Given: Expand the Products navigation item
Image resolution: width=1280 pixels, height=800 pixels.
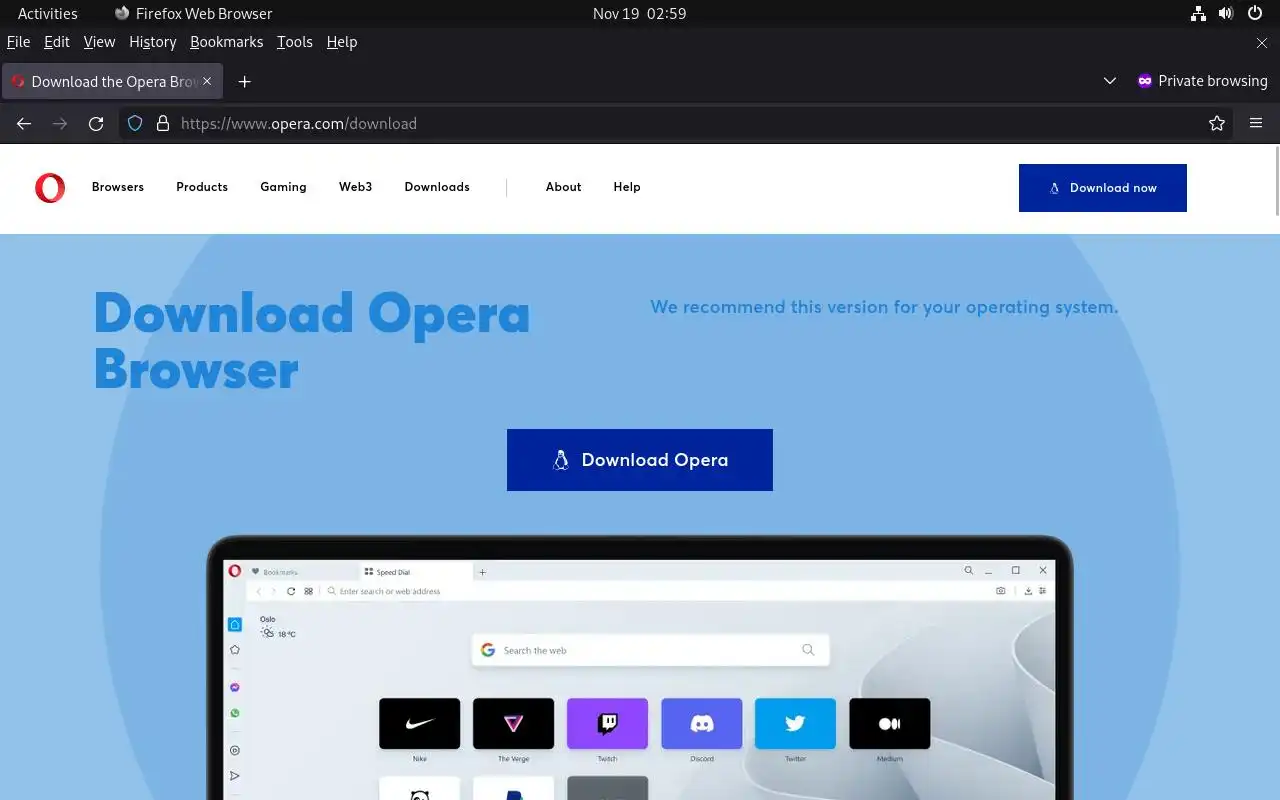Looking at the screenshot, I should click(202, 187).
